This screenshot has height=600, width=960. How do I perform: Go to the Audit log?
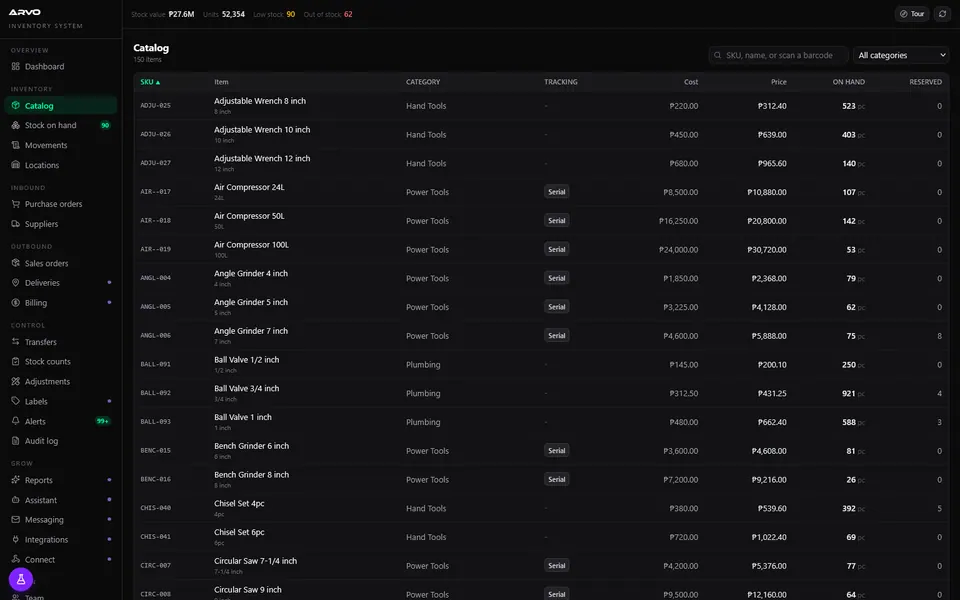61,440
